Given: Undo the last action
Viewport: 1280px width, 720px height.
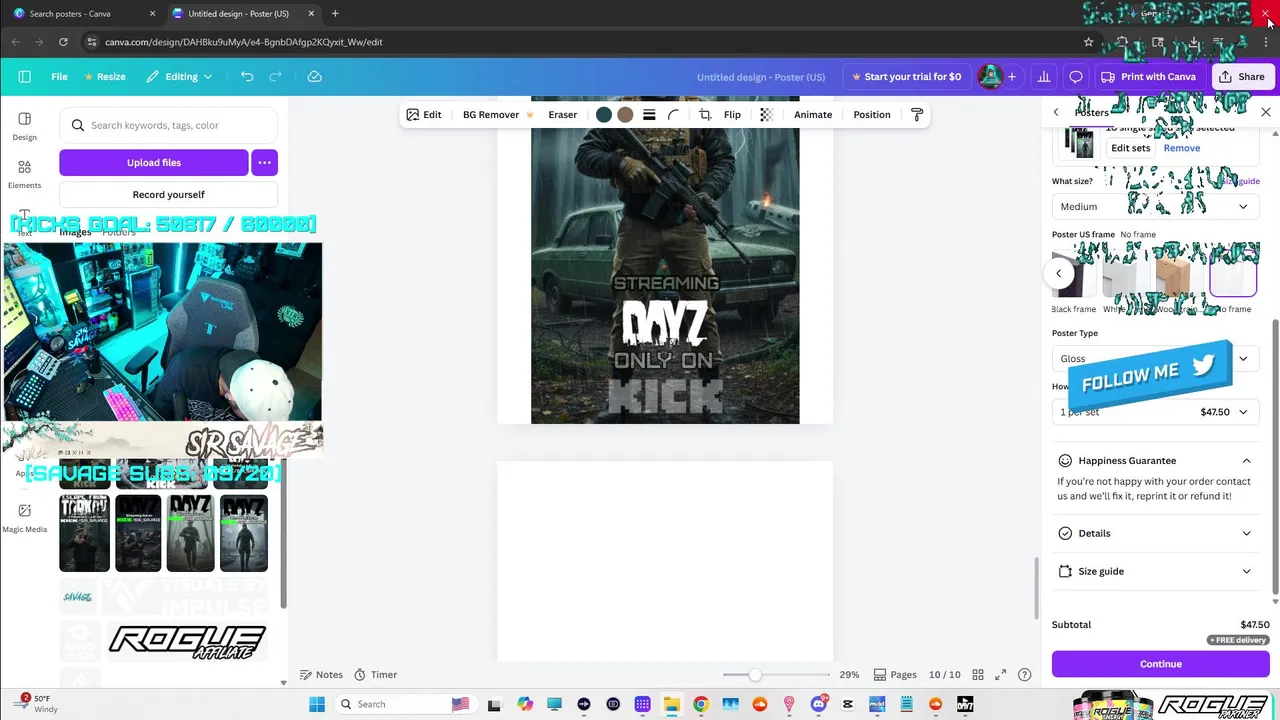Looking at the screenshot, I should coord(247,77).
